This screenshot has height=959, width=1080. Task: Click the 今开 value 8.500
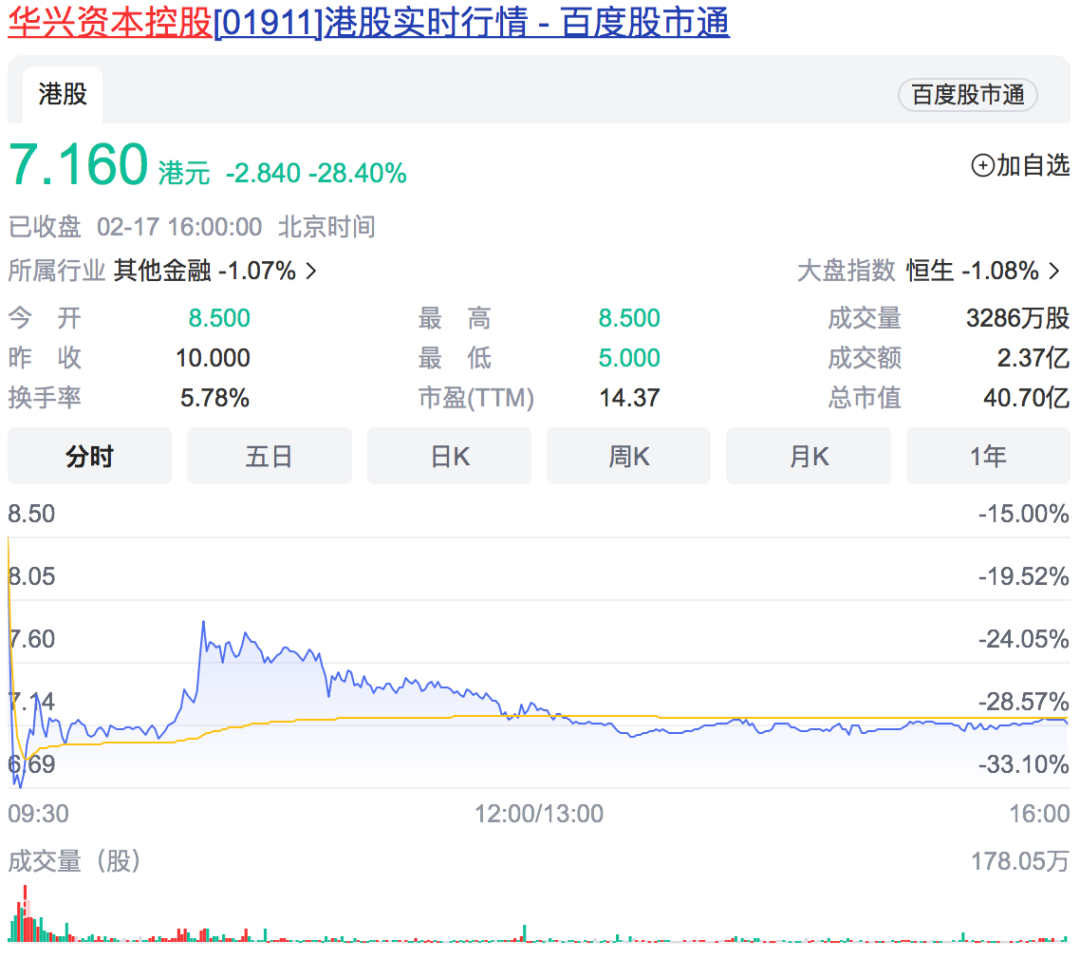219,318
